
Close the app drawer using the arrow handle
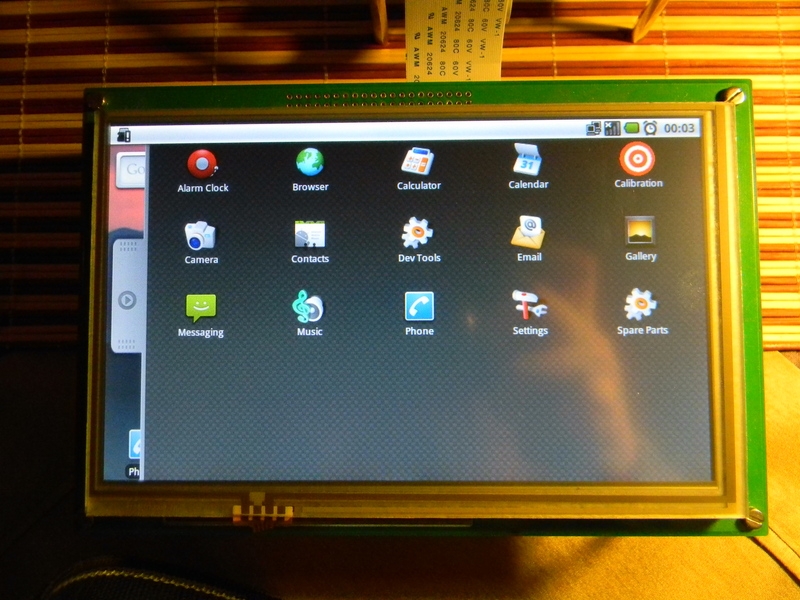tap(127, 300)
